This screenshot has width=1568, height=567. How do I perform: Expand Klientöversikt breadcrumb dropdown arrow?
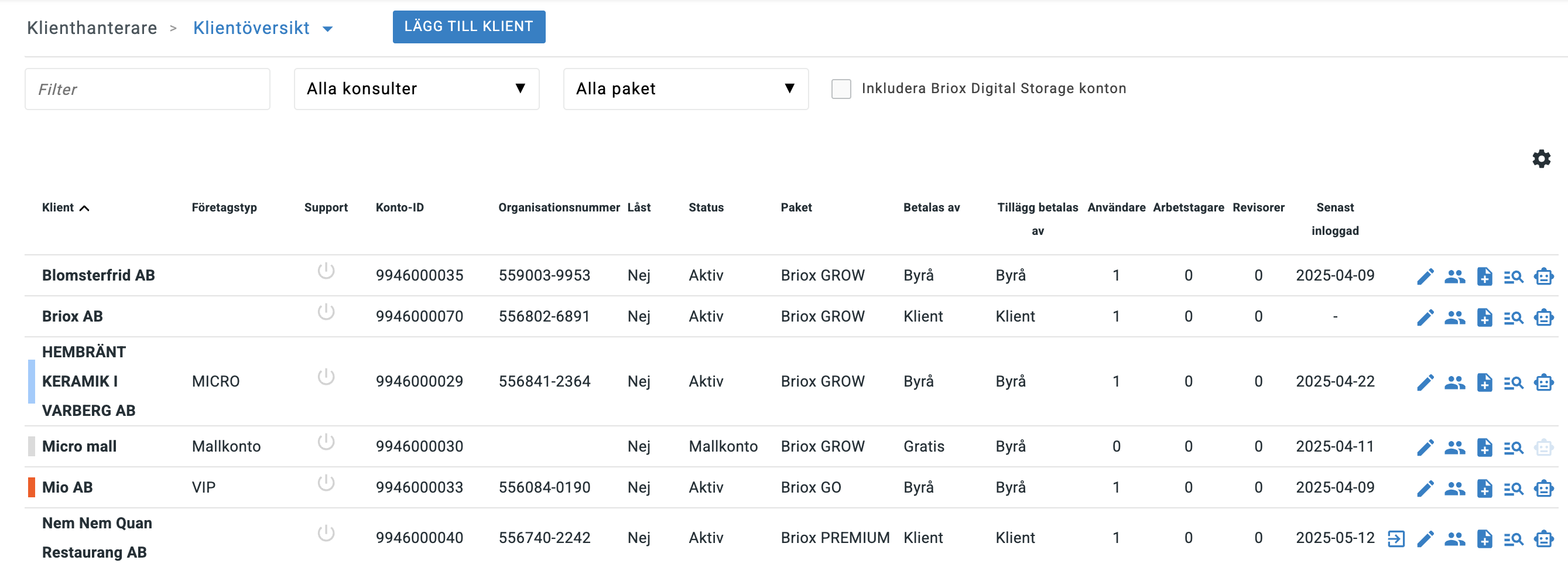pyautogui.click(x=327, y=29)
